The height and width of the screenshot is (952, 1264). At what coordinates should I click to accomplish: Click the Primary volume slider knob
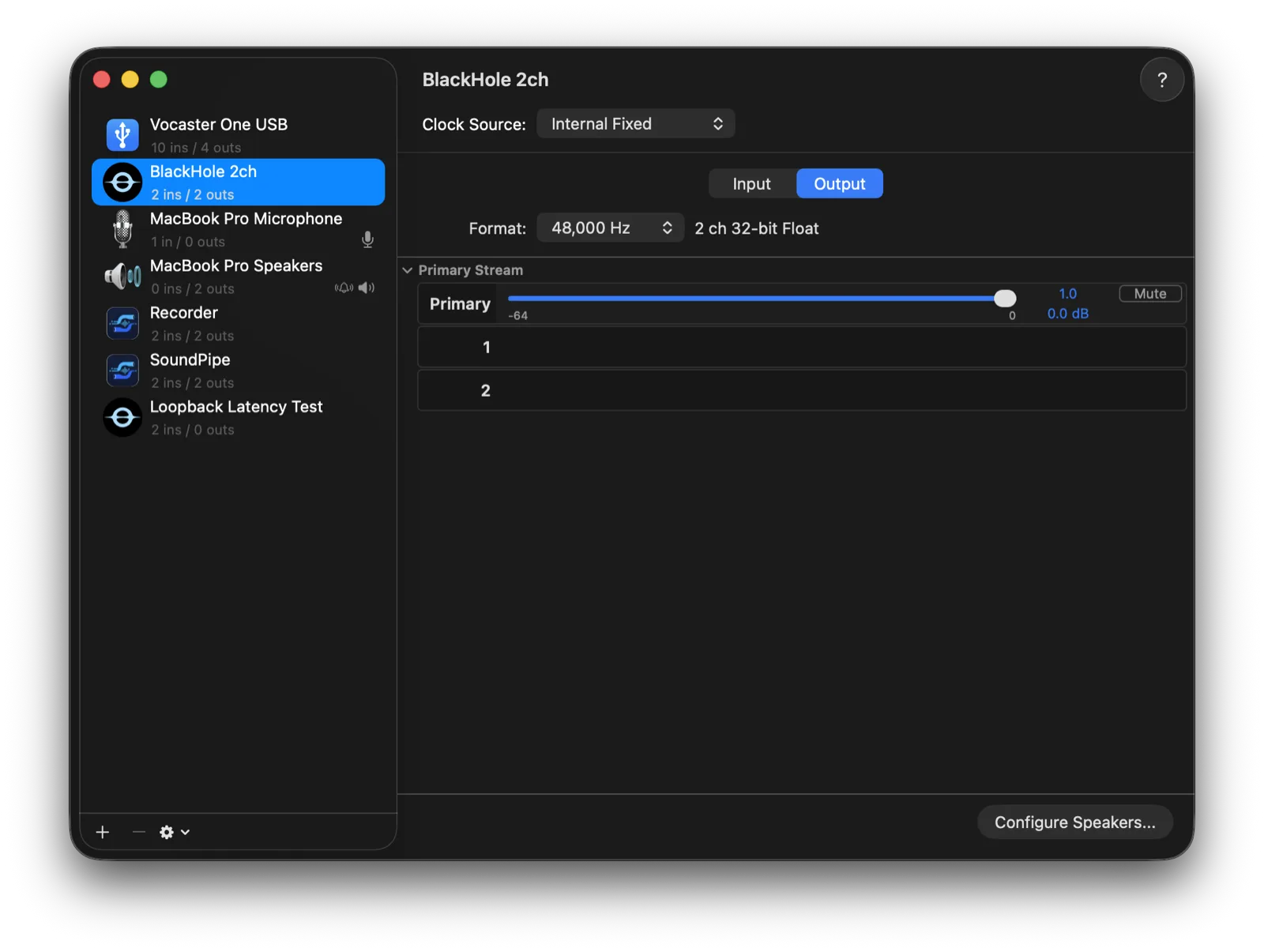pyautogui.click(x=1005, y=299)
